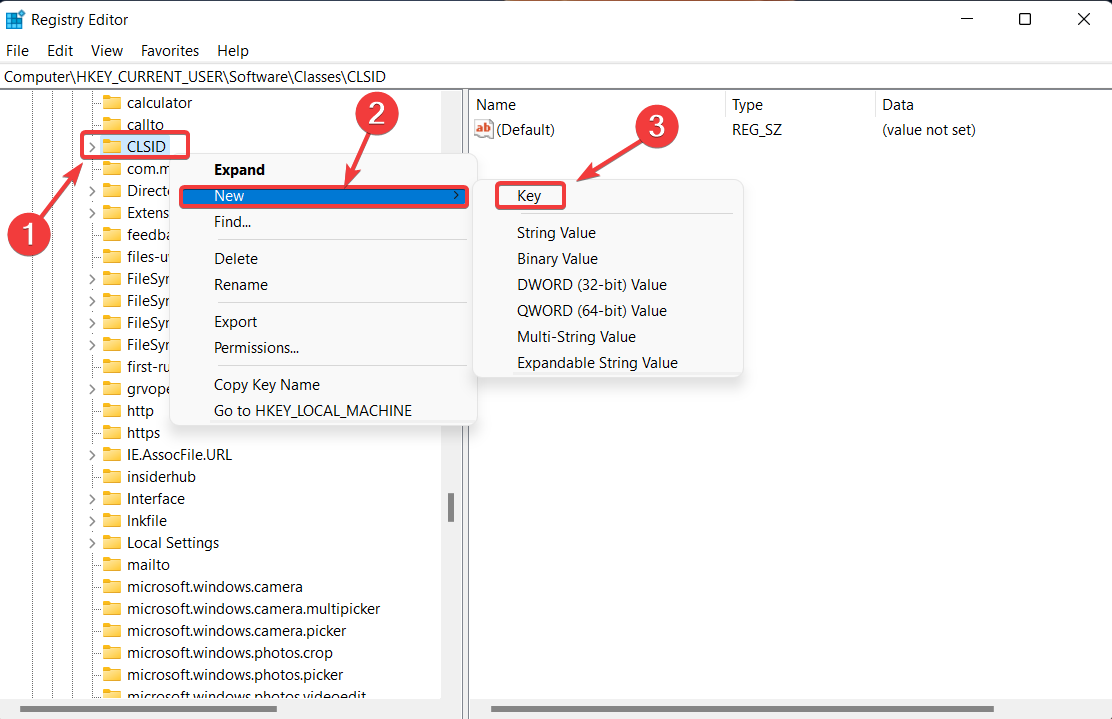This screenshot has width=1112, height=719.
Task: Create a new QWORD (64-bit) Value
Action: coord(591,311)
